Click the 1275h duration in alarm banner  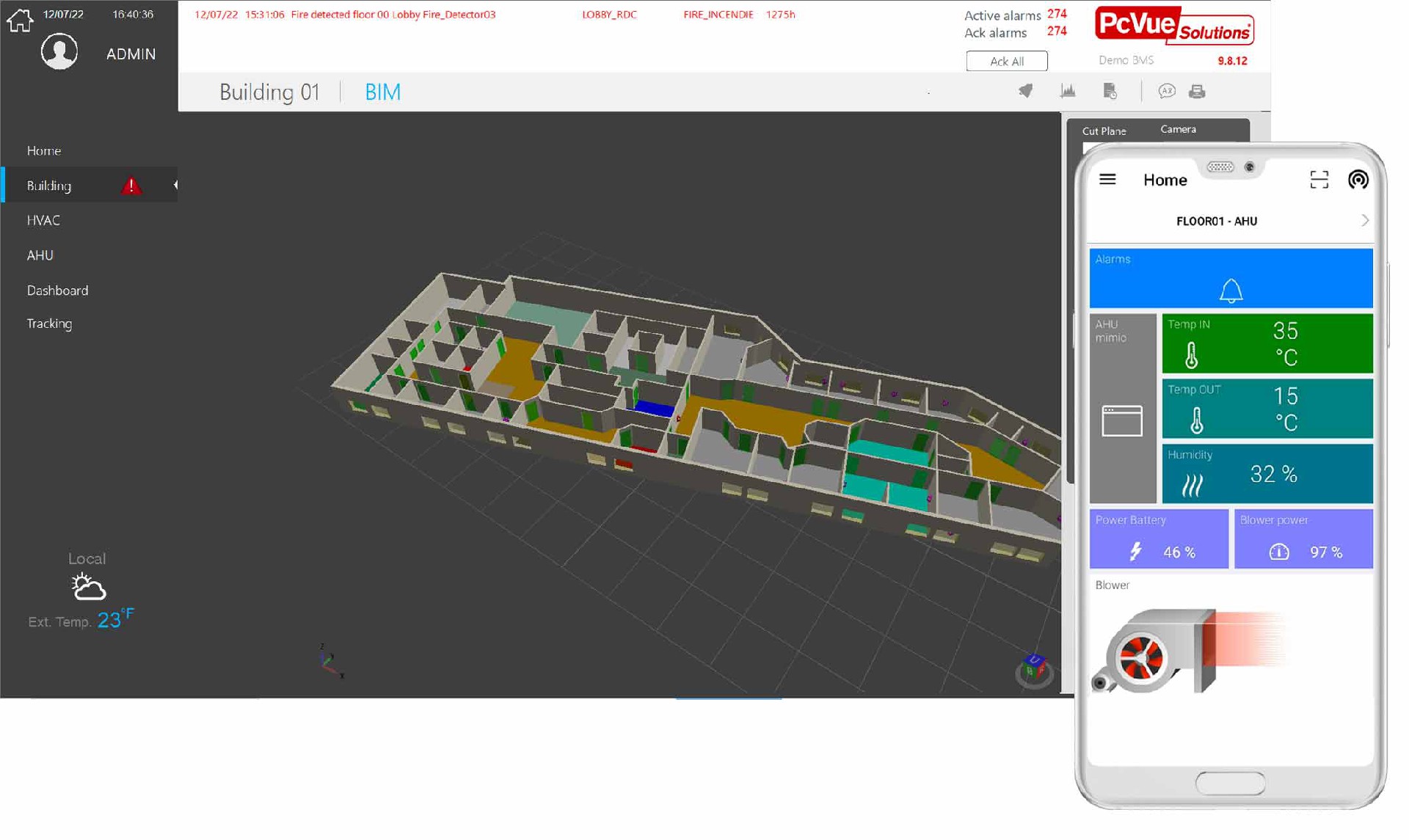780,14
